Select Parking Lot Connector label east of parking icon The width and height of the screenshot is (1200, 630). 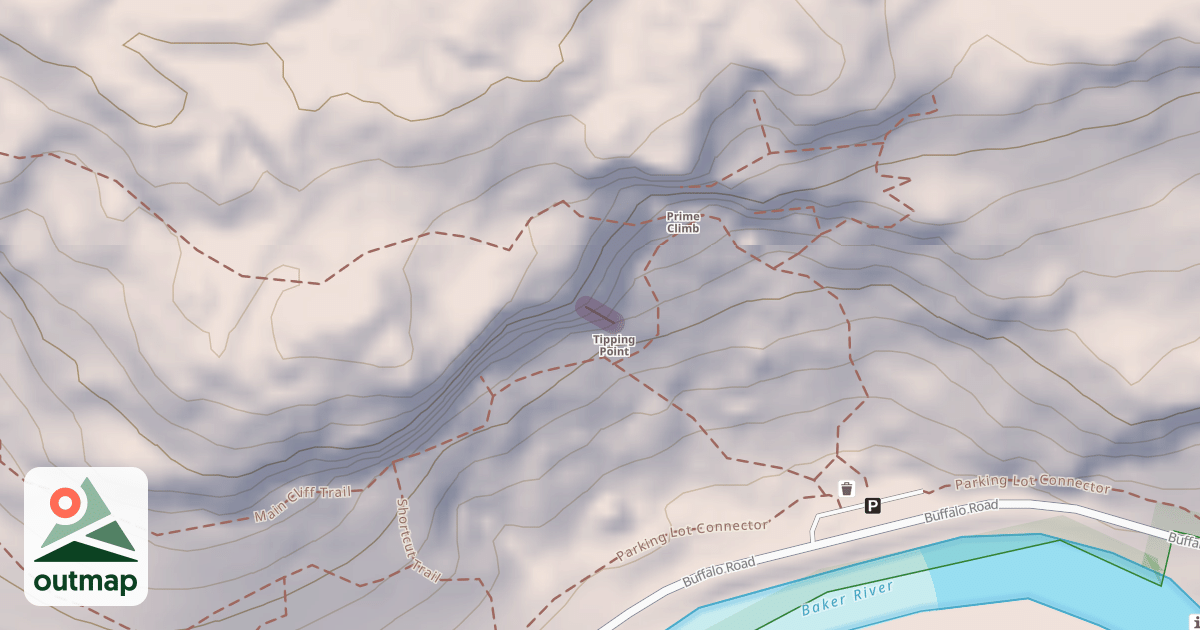[1032, 485]
